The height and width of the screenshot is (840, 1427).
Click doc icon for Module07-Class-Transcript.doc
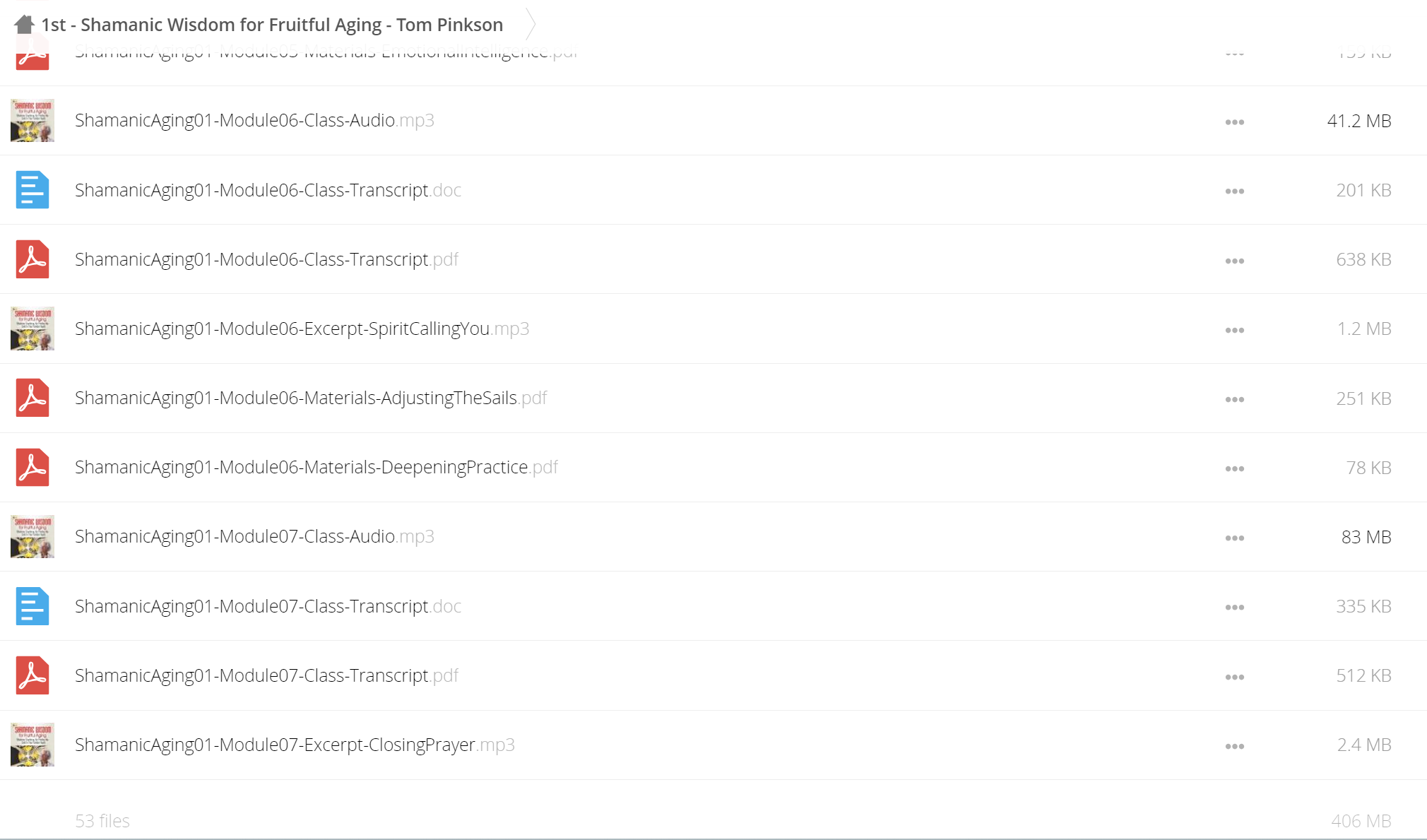(x=32, y=606)
